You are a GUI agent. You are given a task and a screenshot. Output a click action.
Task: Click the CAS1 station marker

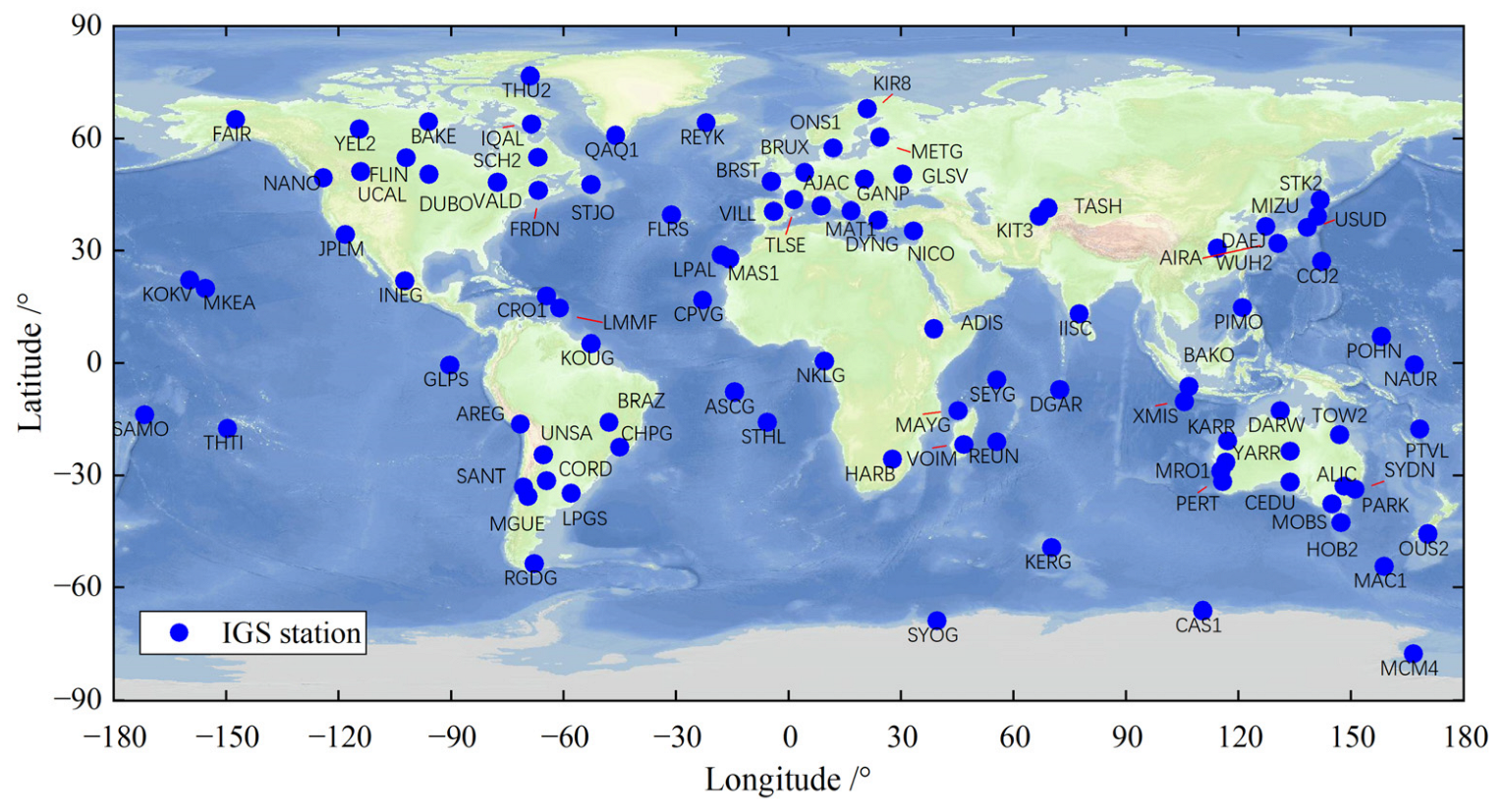tap(1203, 611)
